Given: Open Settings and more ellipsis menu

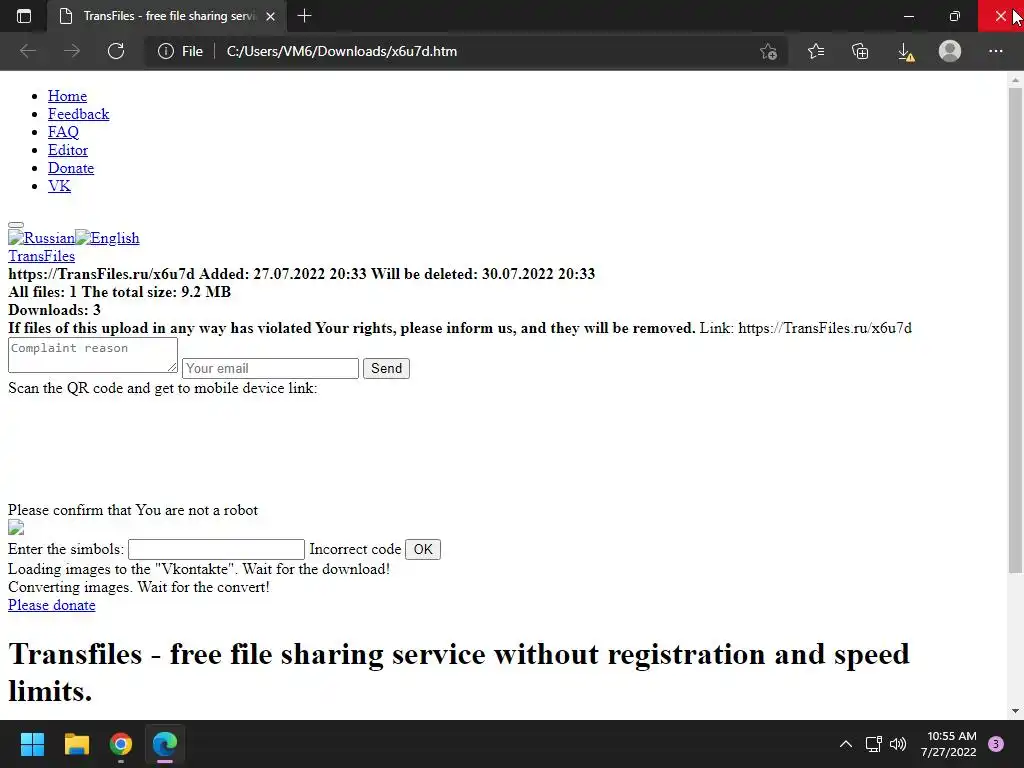Looking at the screenshot, I should point(995,51).
